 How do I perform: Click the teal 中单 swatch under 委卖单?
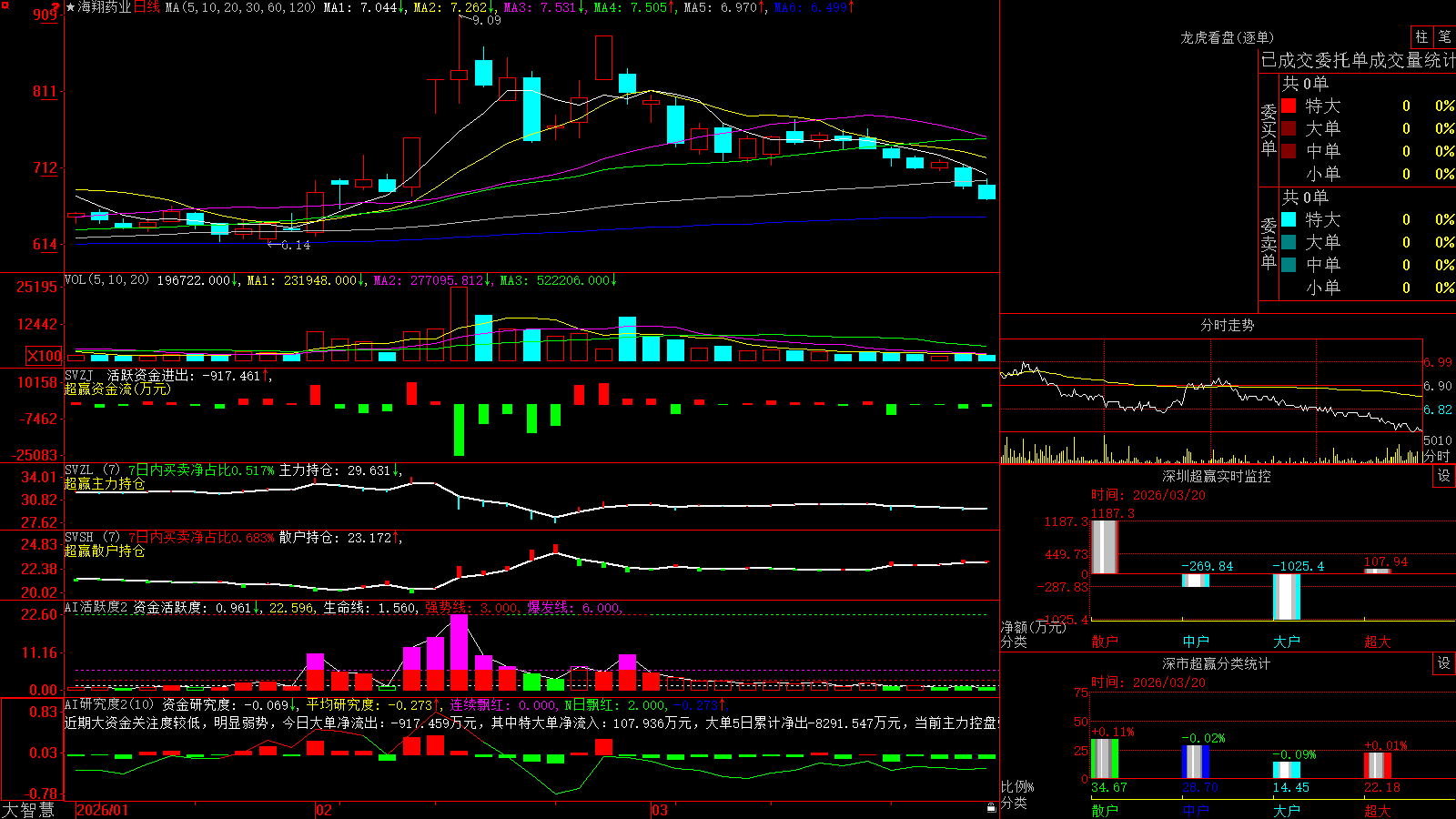pos(1289,265)
